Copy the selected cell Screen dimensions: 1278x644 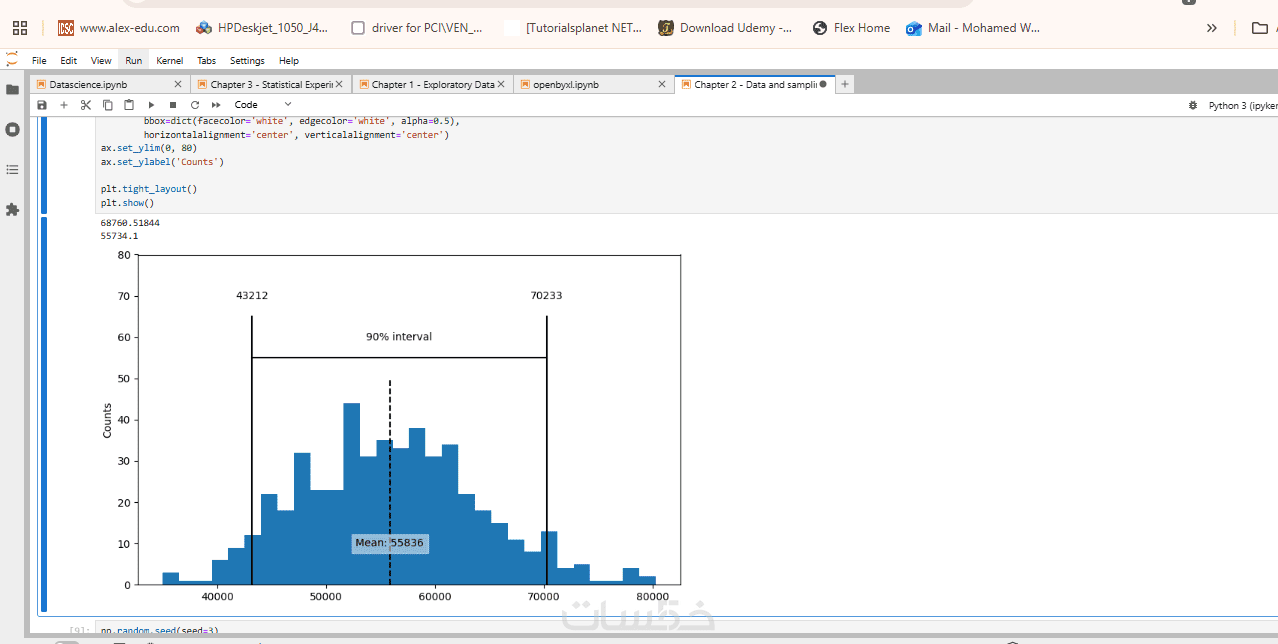(108, 105)
